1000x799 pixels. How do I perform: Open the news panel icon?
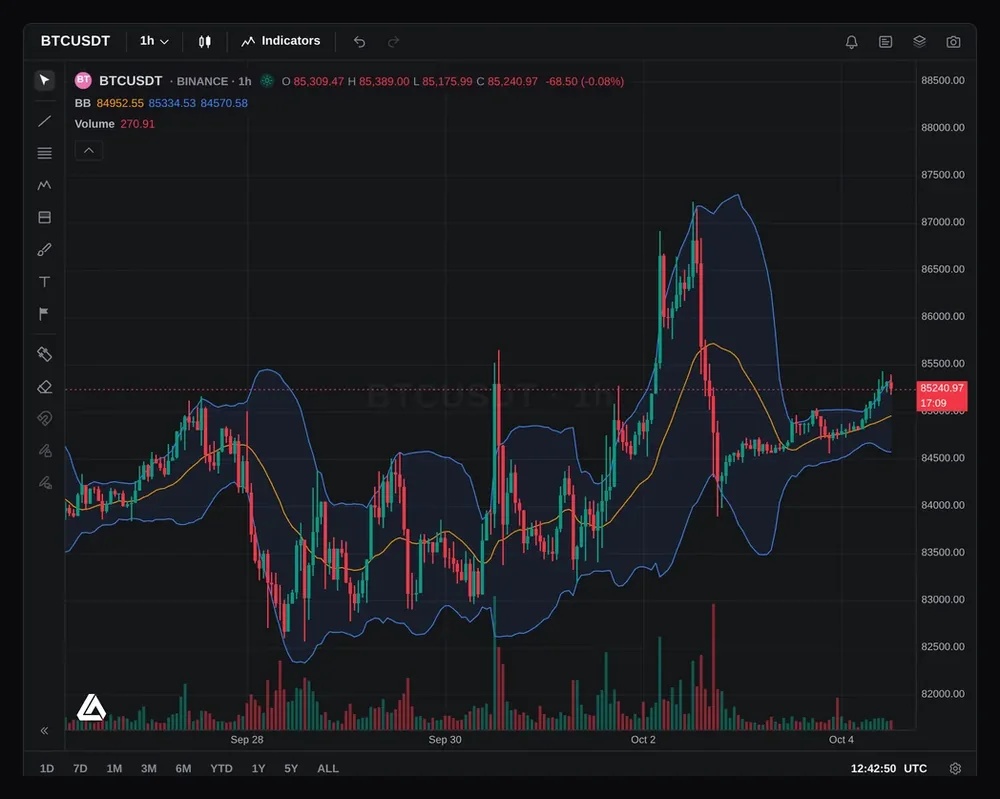point(885,41)
